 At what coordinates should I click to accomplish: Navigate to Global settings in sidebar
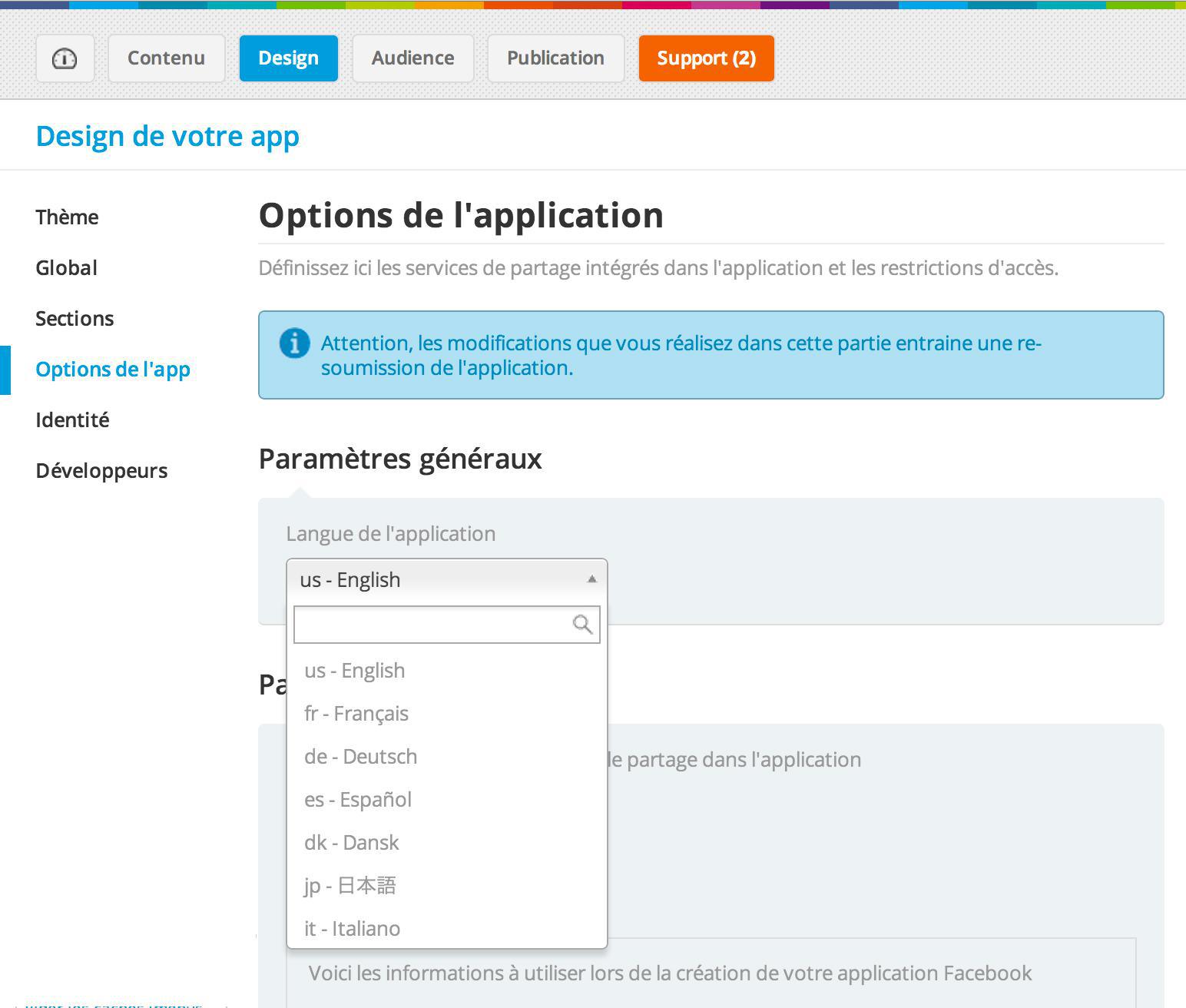pyautogui.click(x=66, y=268)
